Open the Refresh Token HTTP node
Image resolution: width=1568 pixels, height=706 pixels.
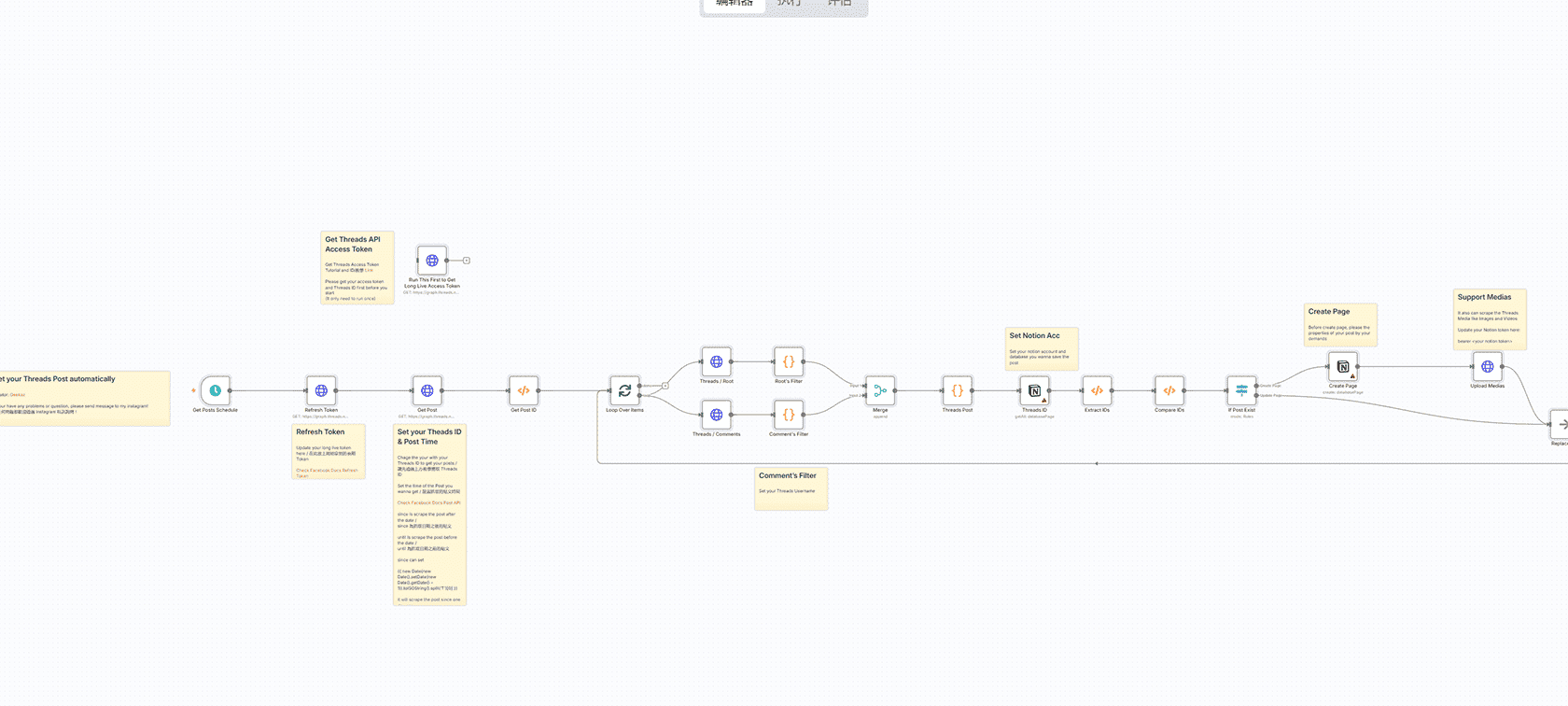321,390
